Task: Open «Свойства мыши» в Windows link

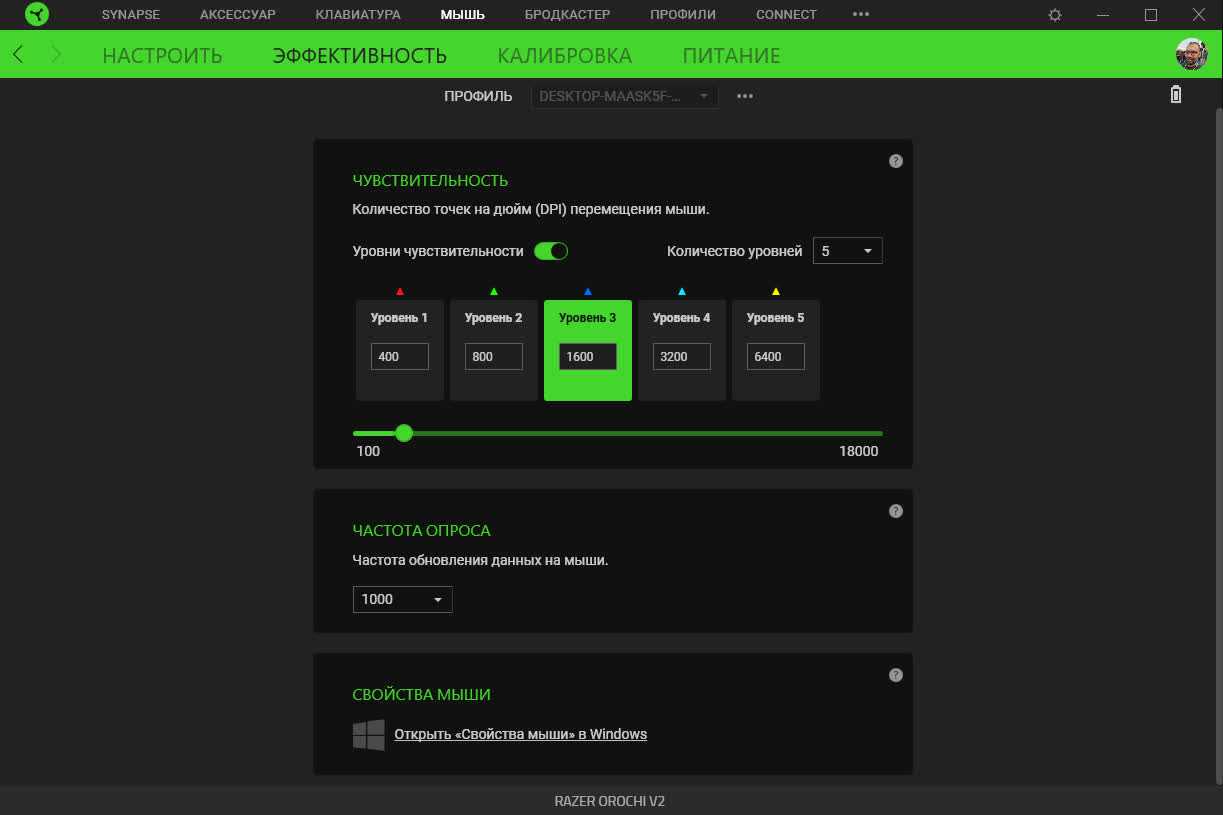Action: pos(520,734)
